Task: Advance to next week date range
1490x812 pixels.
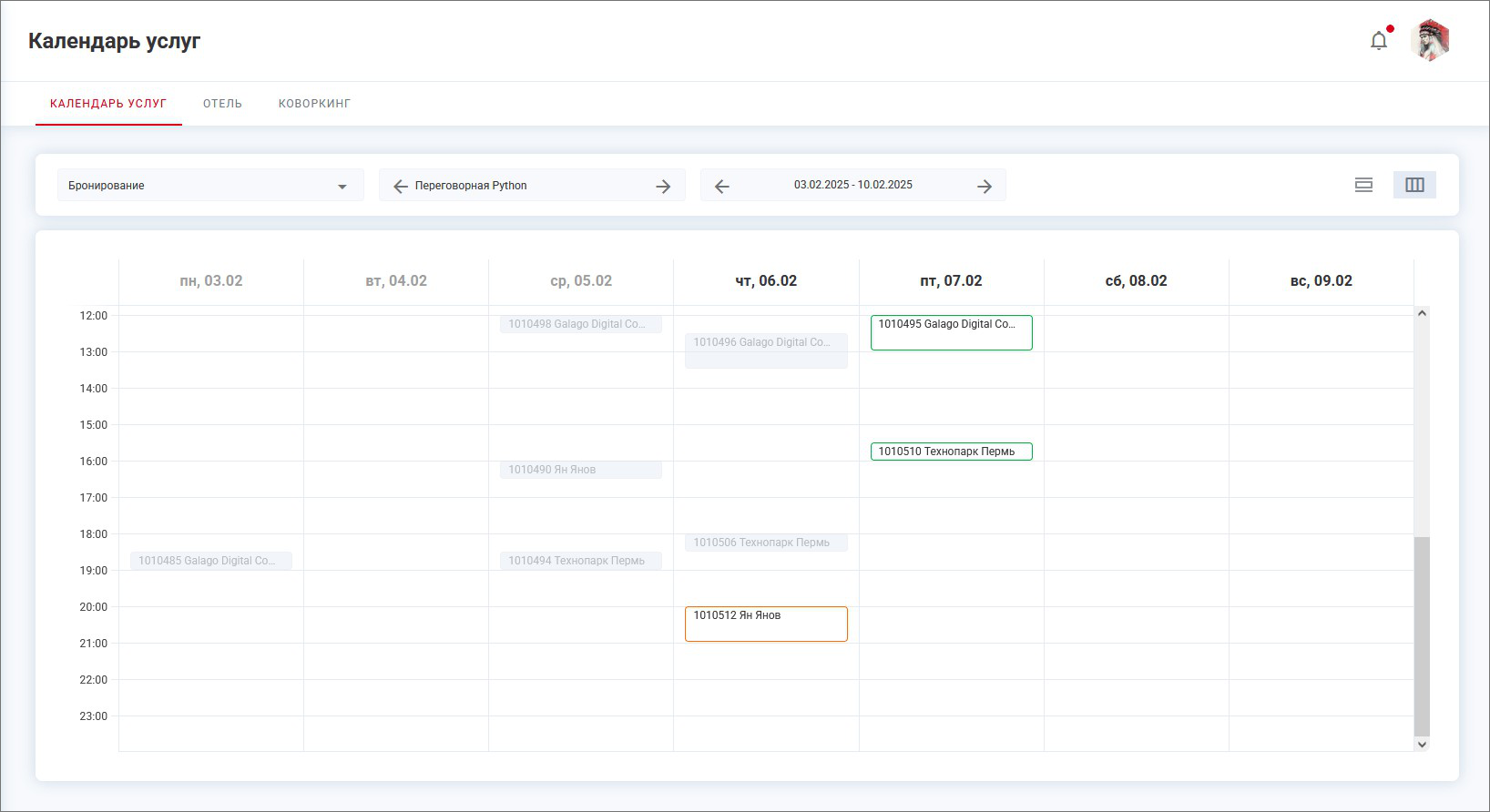Action: point(985,187)
